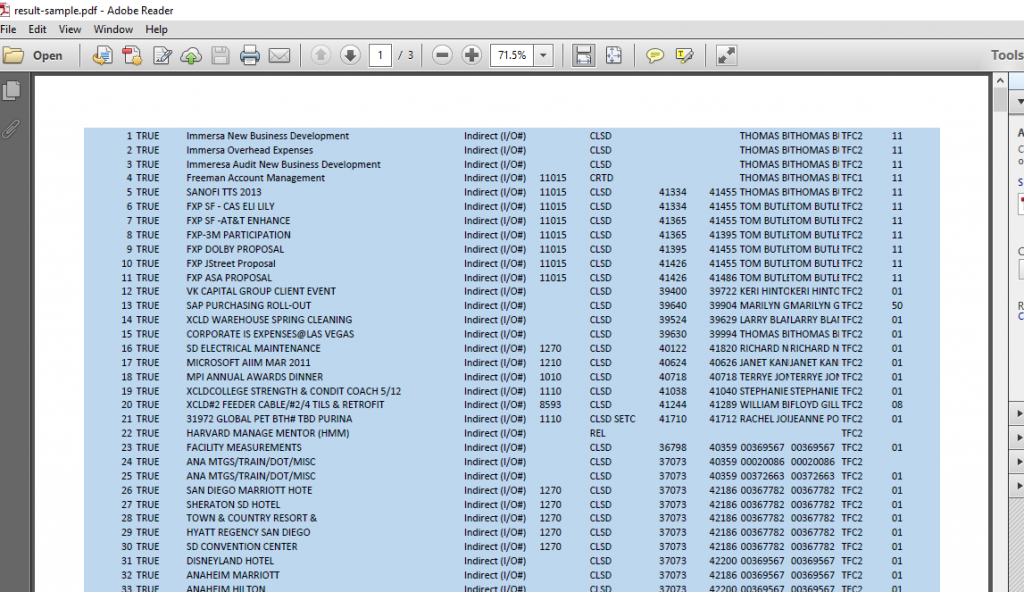1024x592 pixels.
Task: Click the Open file button
Action: pos(33,56)
